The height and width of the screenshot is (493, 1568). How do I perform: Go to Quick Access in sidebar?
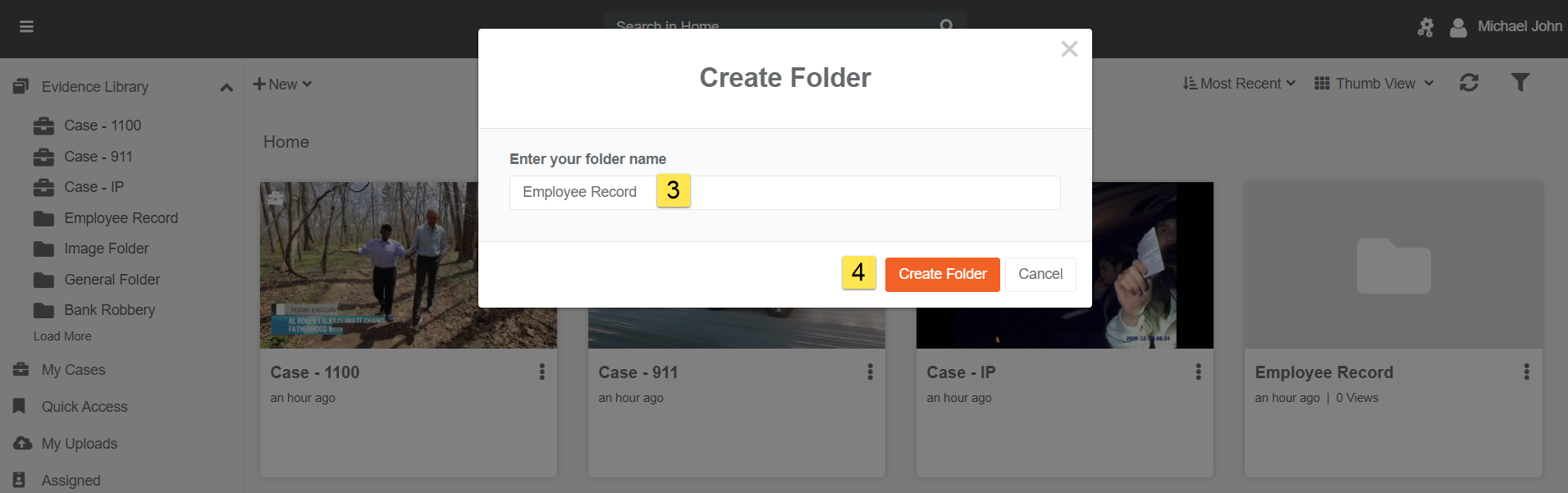coord(84,407)
